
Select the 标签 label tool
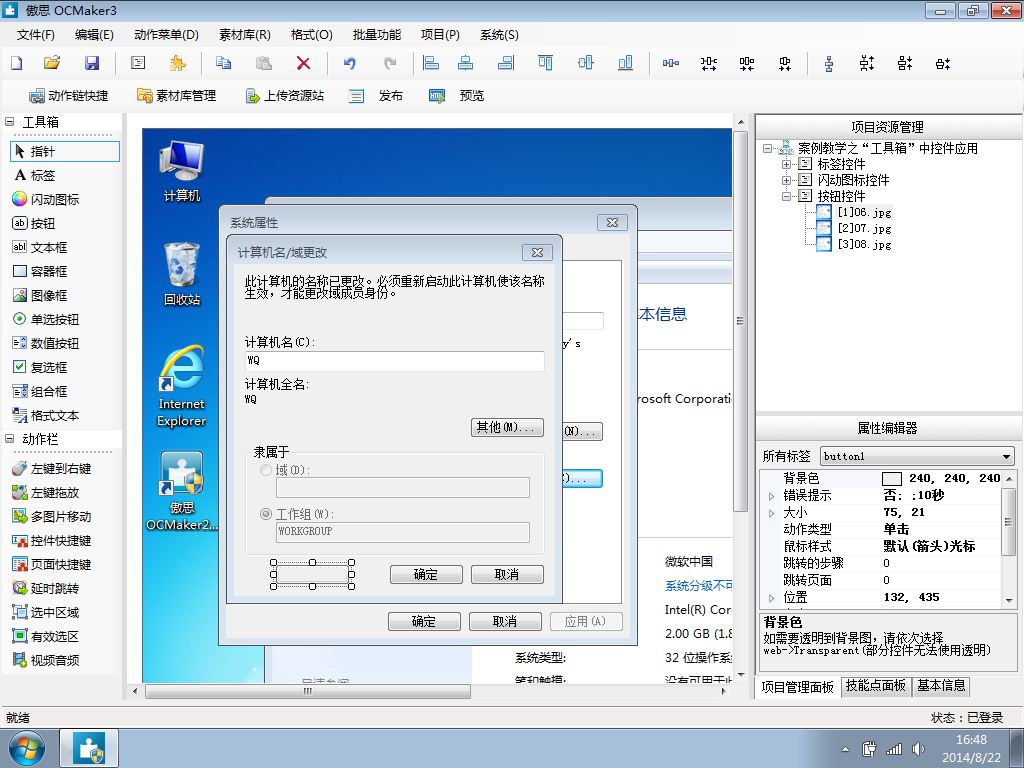[x=35, y=176]
